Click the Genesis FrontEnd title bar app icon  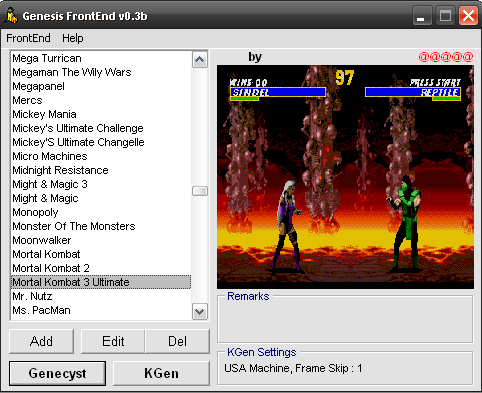tap(12, 16)
